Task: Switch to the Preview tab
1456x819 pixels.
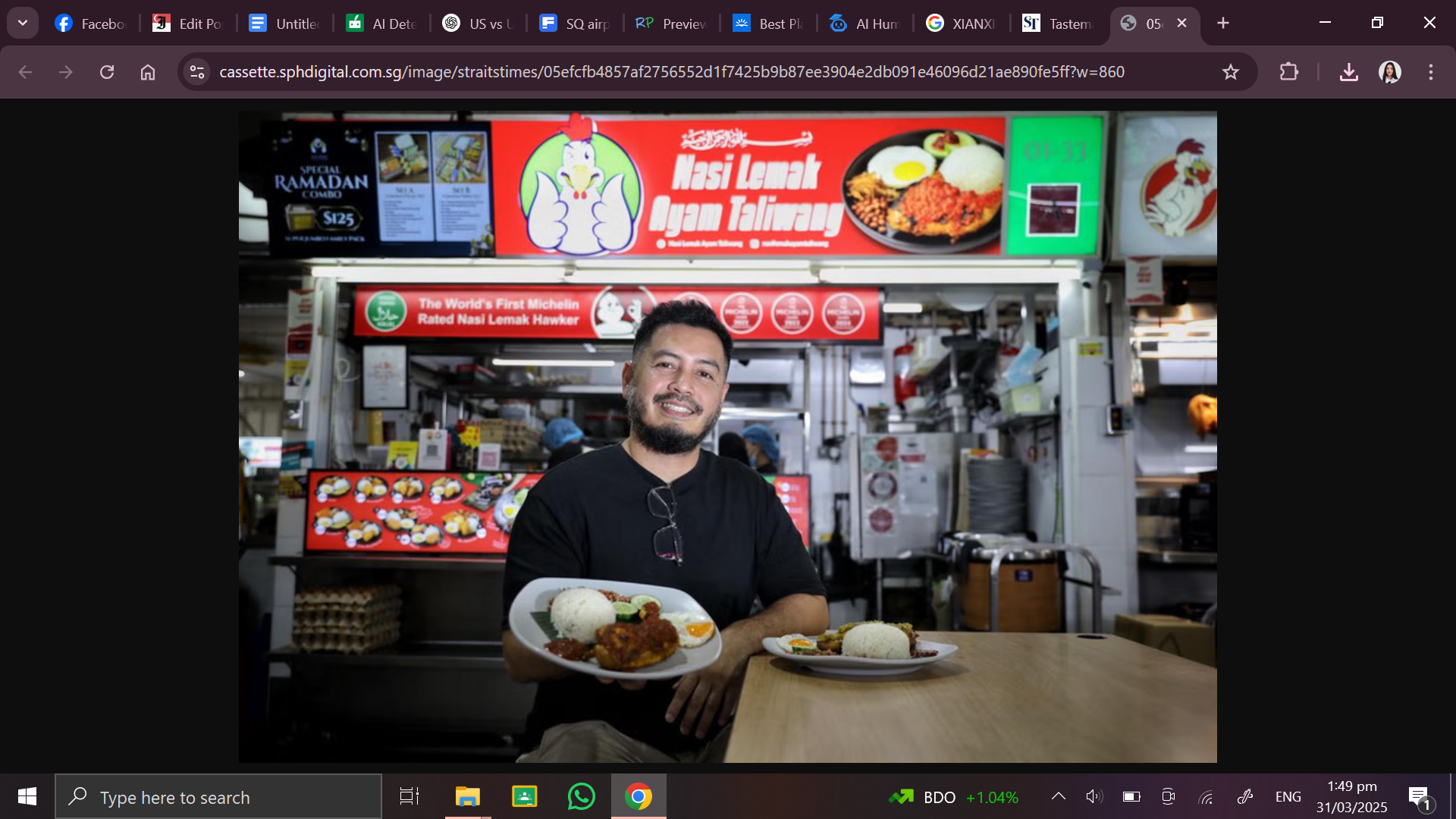Action: 671,24
